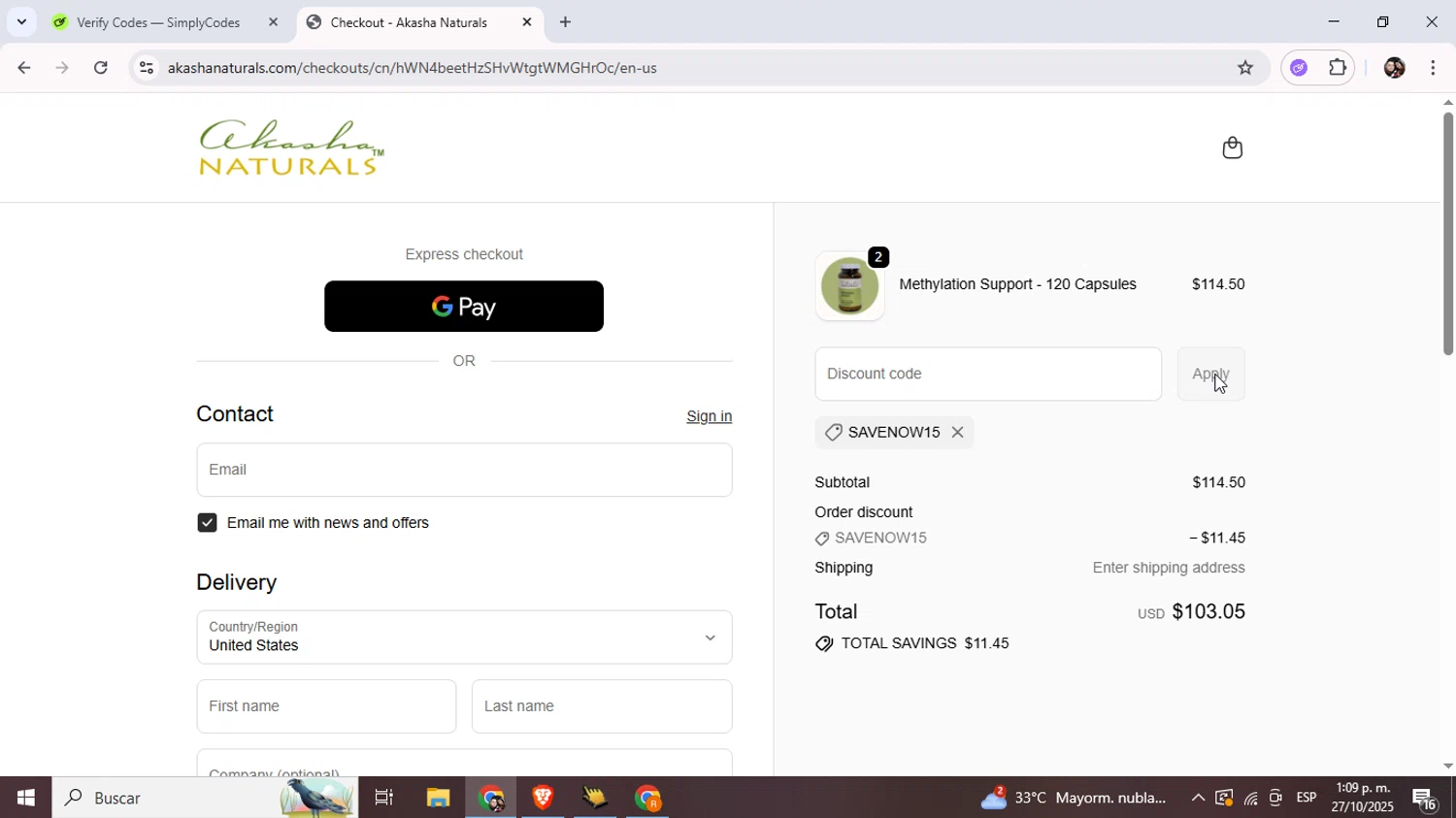Focus the Discount code input
This screenshot has width=1456, height=818.
(x=988, y=374)
